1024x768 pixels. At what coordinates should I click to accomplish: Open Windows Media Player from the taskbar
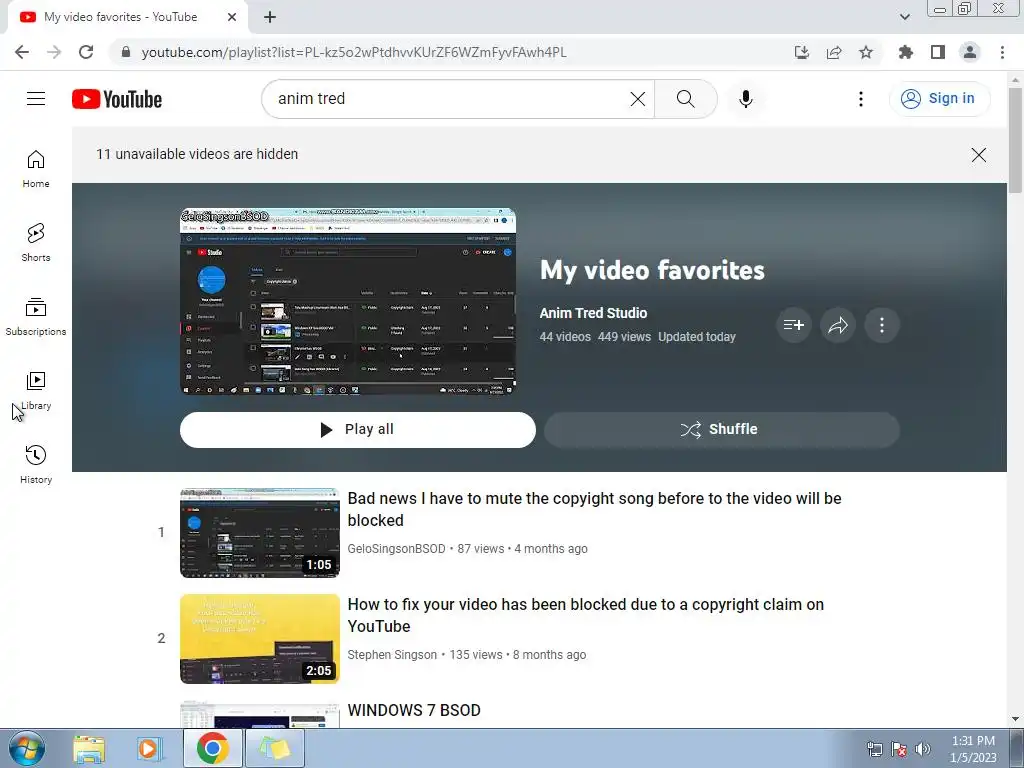point(150,748)
